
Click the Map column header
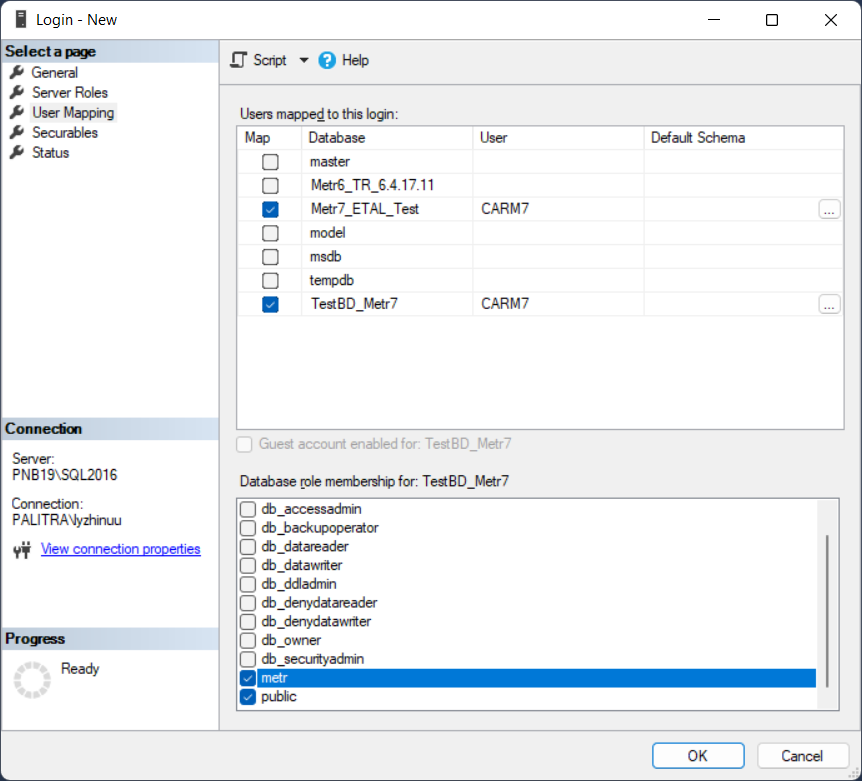coord(269,137)
